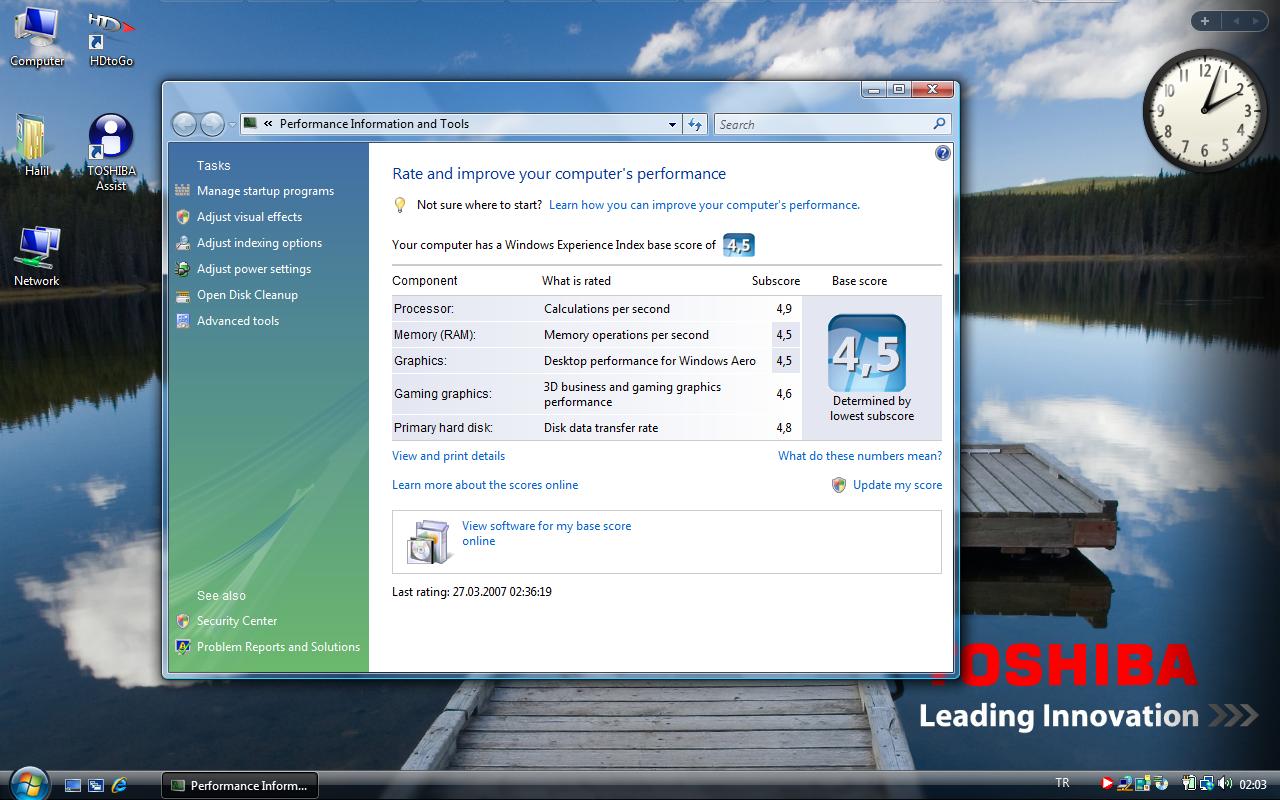Click the Update my score shield icon

pos(839,485)
